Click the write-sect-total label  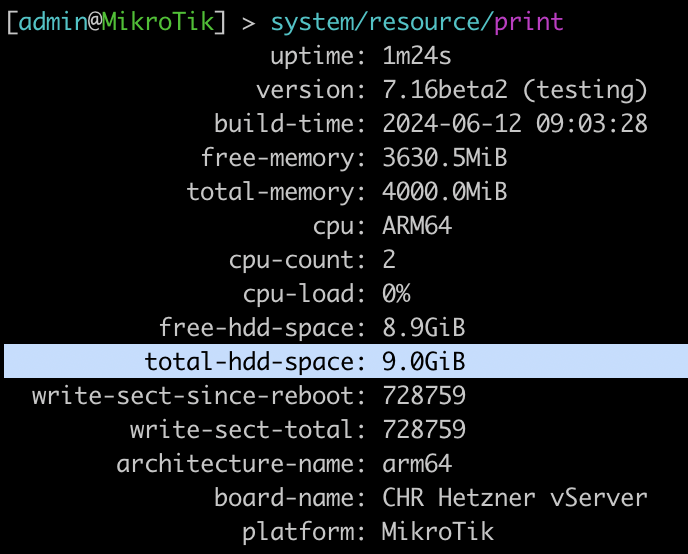247,429
